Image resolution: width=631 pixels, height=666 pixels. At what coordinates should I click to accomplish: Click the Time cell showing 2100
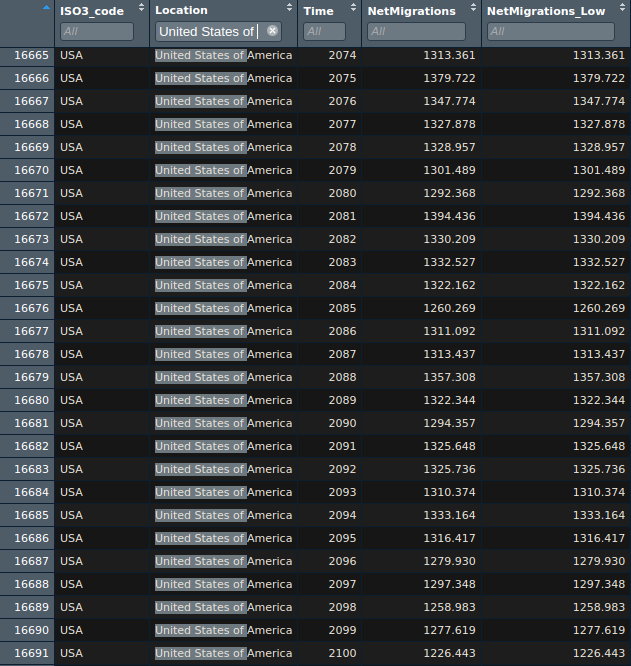(x=342, y=653)
